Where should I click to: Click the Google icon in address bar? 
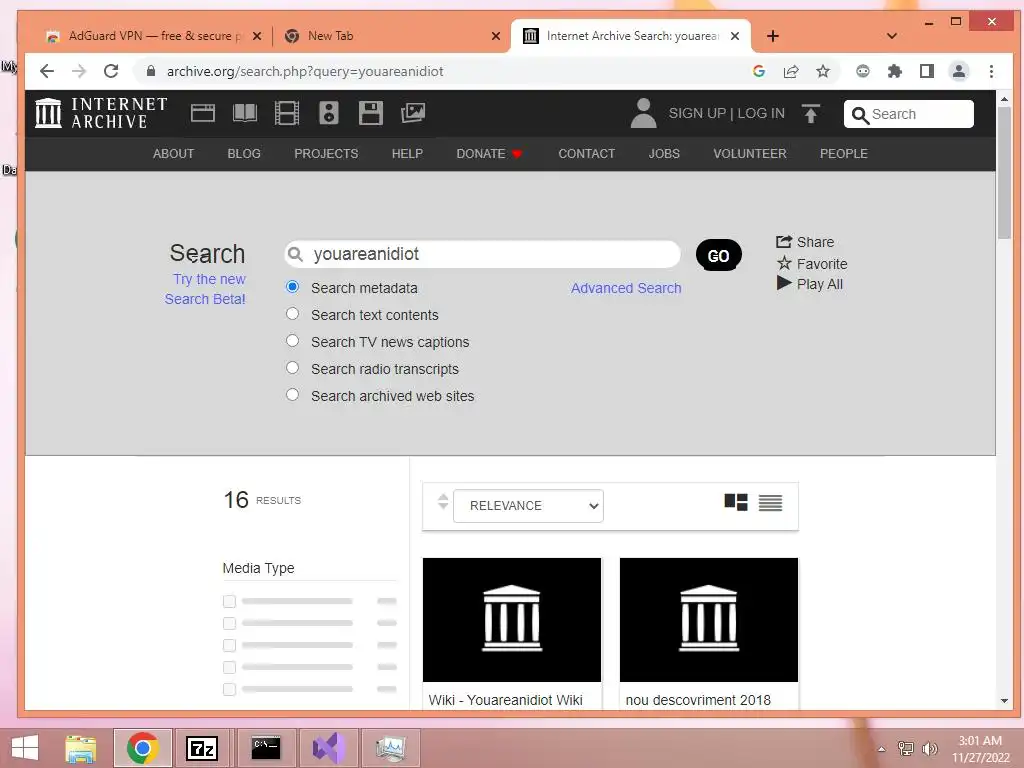(x=759, y=71)
